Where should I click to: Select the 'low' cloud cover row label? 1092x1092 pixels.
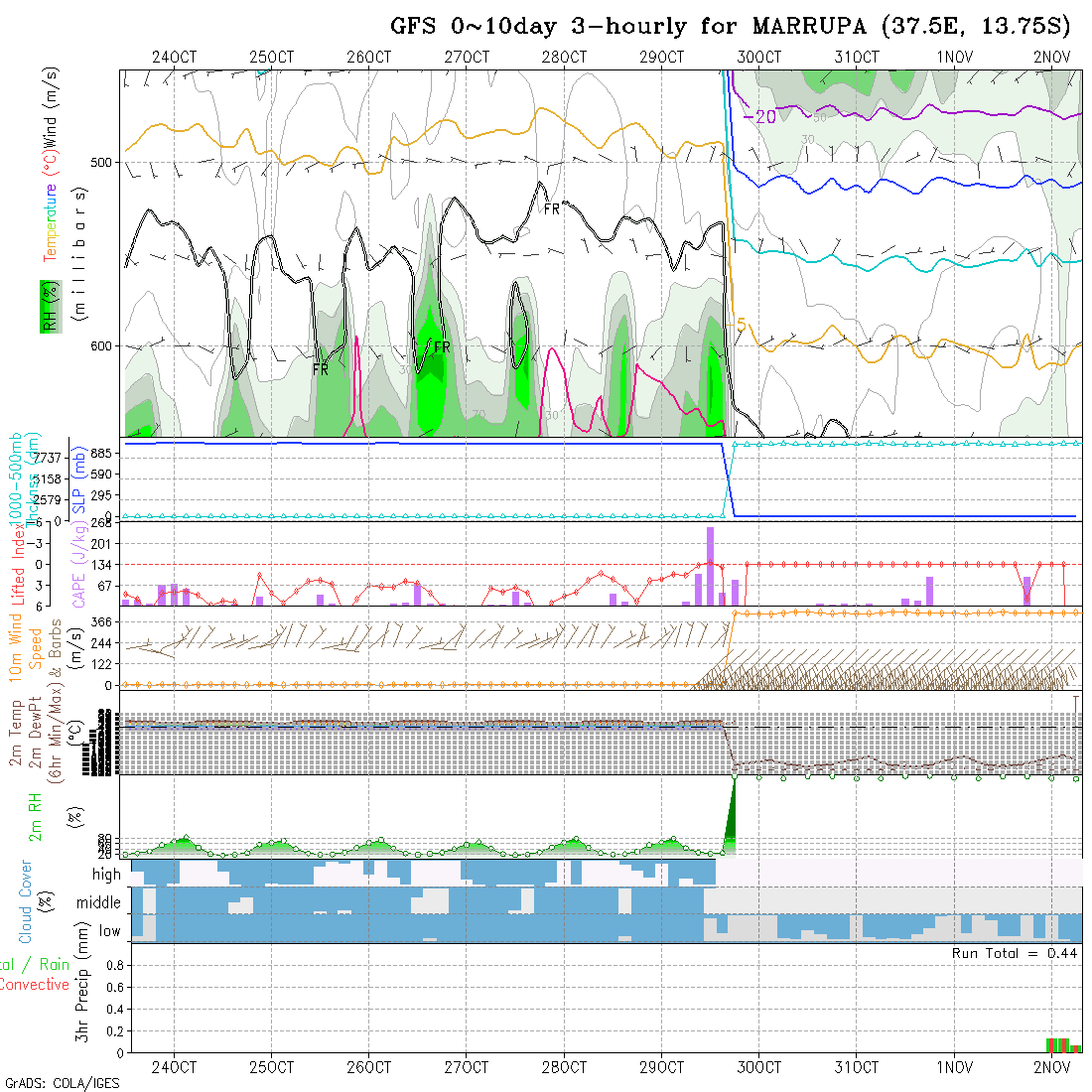click(109, 931)
